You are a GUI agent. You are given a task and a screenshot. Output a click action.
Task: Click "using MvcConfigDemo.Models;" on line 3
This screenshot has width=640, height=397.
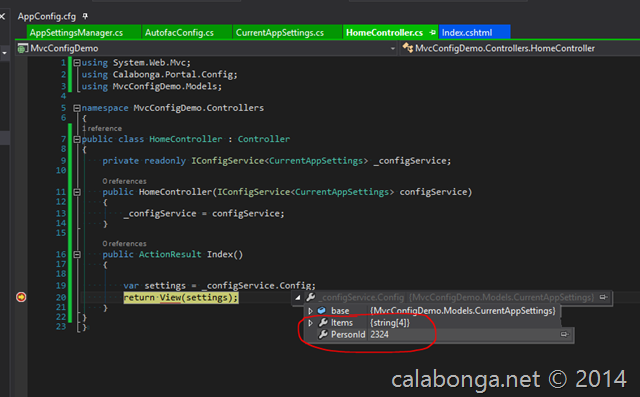pyautogui.click(x=152, y=86)
